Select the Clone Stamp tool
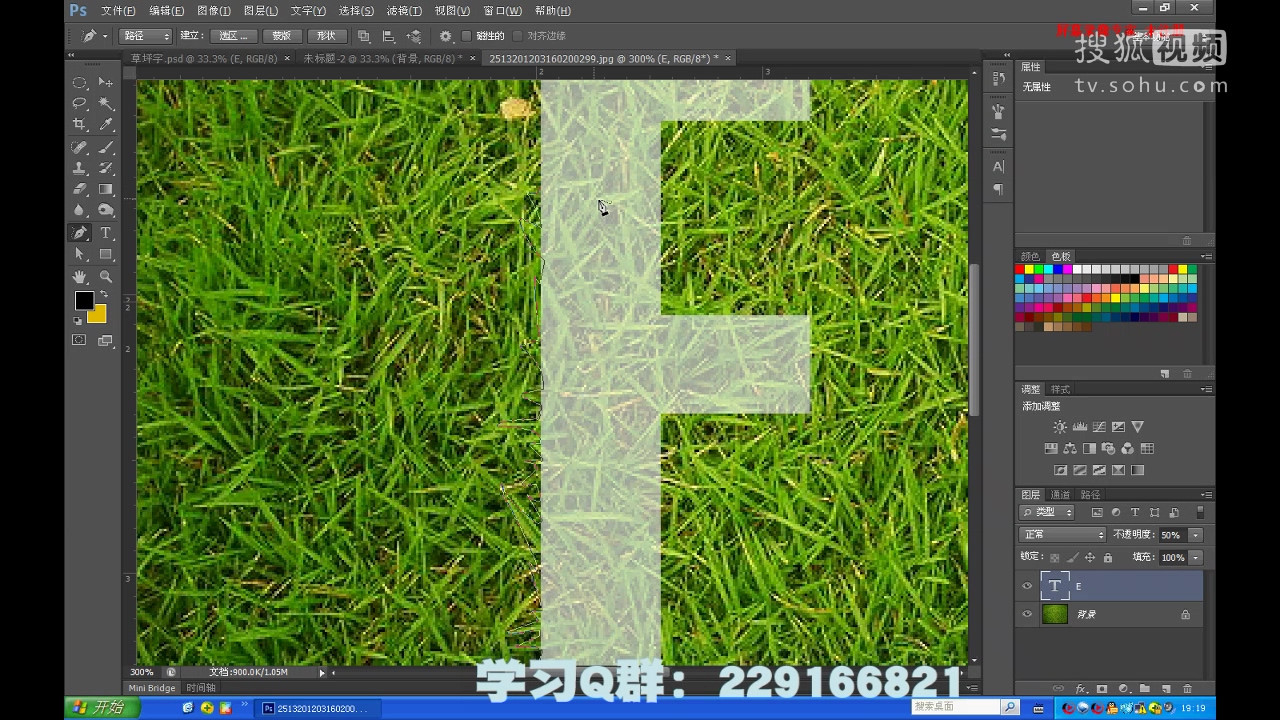This screenshot has width=1280, height=720. coord(80,167)
